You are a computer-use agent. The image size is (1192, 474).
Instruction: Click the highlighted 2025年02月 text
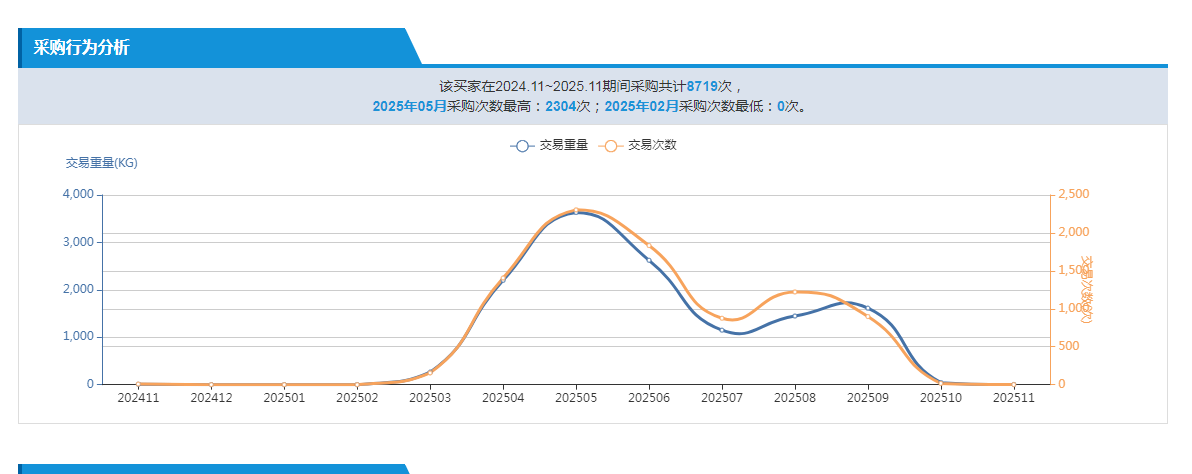pos(641,106)
